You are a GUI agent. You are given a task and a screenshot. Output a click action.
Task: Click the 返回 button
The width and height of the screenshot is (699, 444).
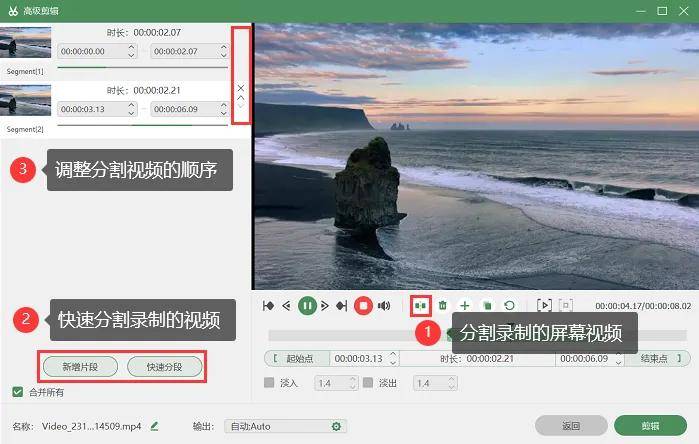click(x=571, y=426)
